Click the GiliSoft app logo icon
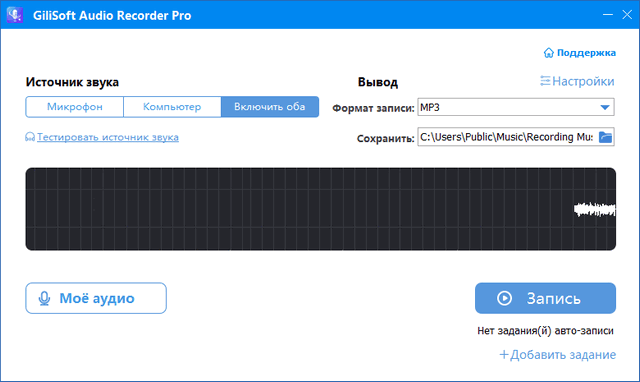640x382 pixels. point(15,15)
